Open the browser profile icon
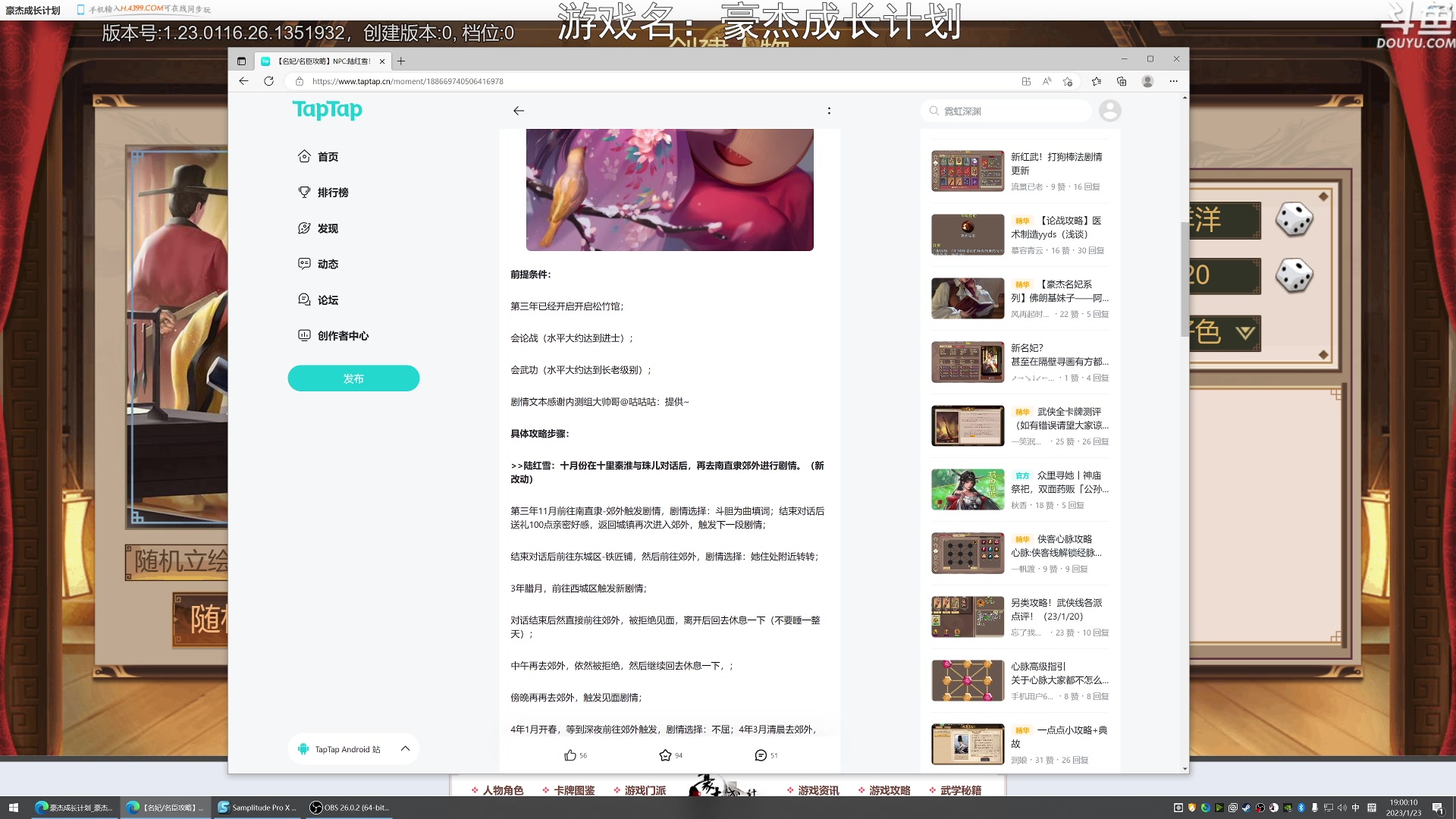1456x819 pixels. click(x=1147, y=81)
